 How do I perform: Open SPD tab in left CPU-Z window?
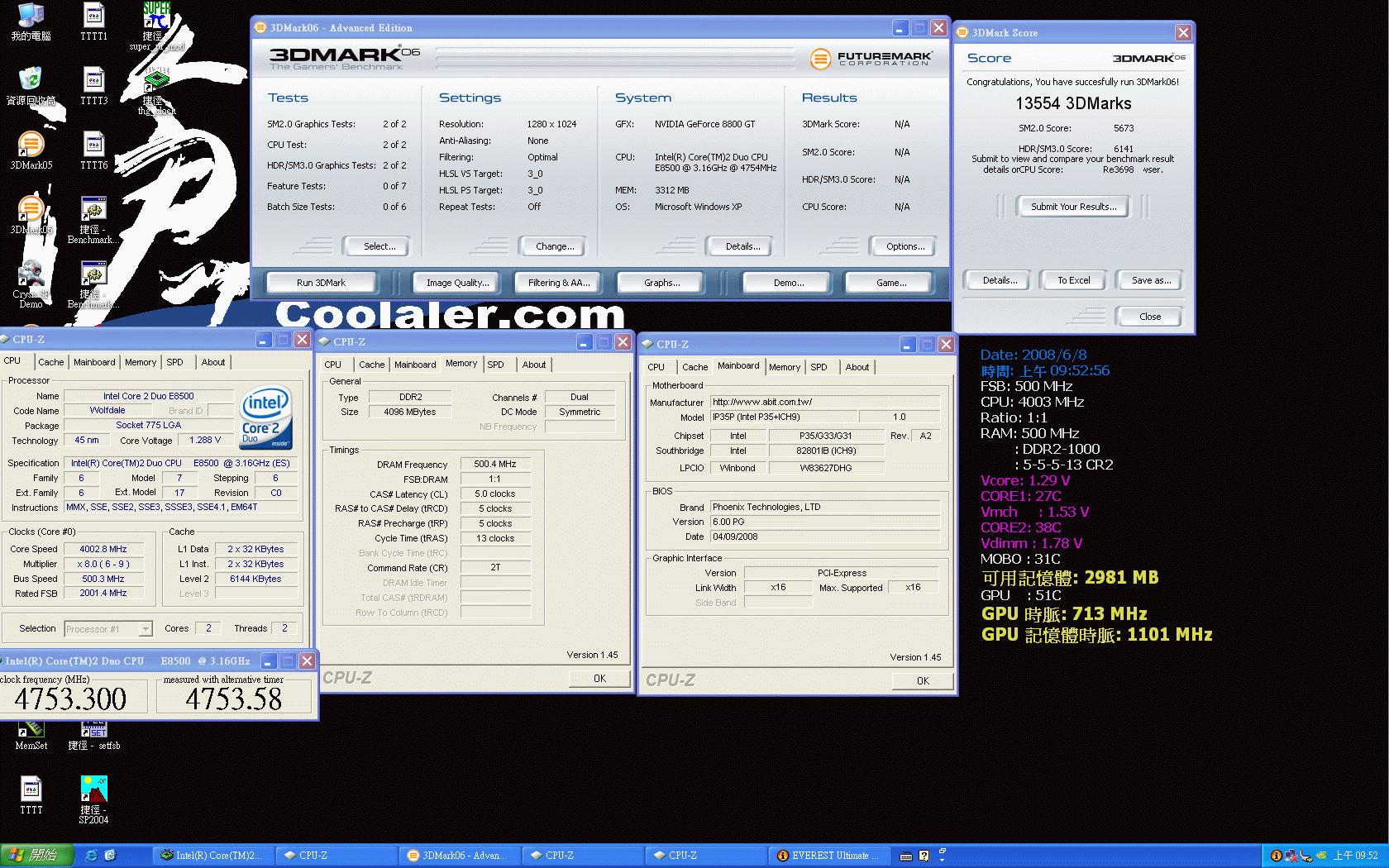[x=174, y=362]
